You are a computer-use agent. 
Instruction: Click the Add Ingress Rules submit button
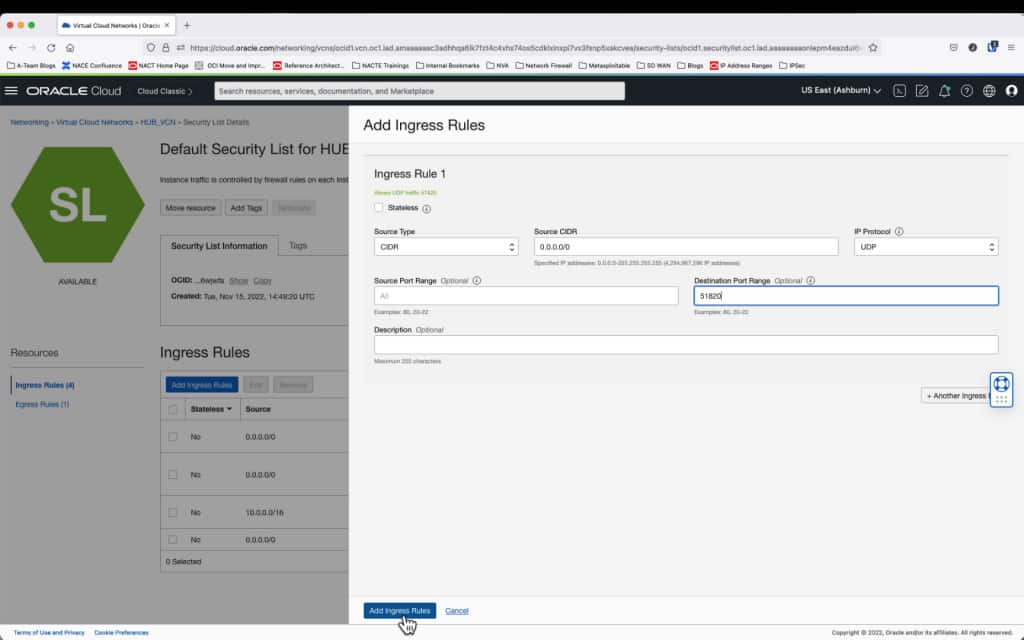point(399,610)
